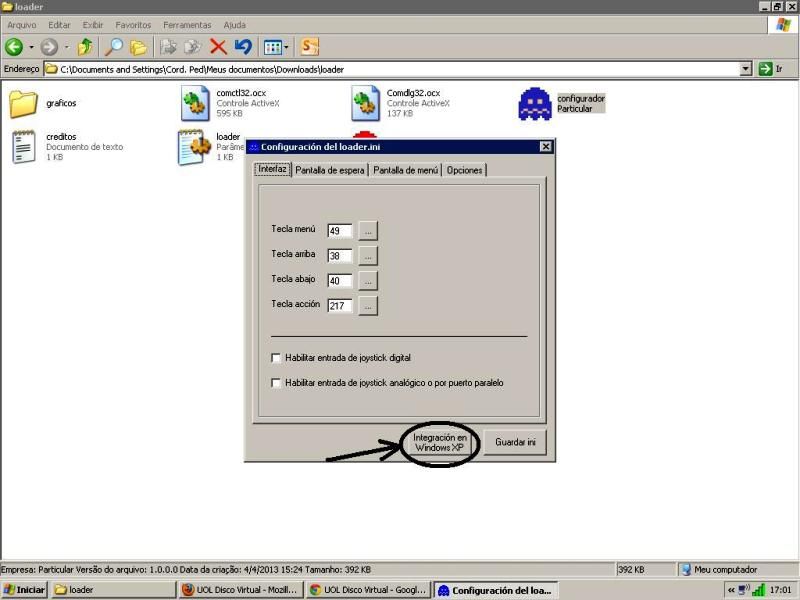Click the Guardar ini button
Image resolution: width=800 pixels, height=600 pixels.
pos(515,442)
